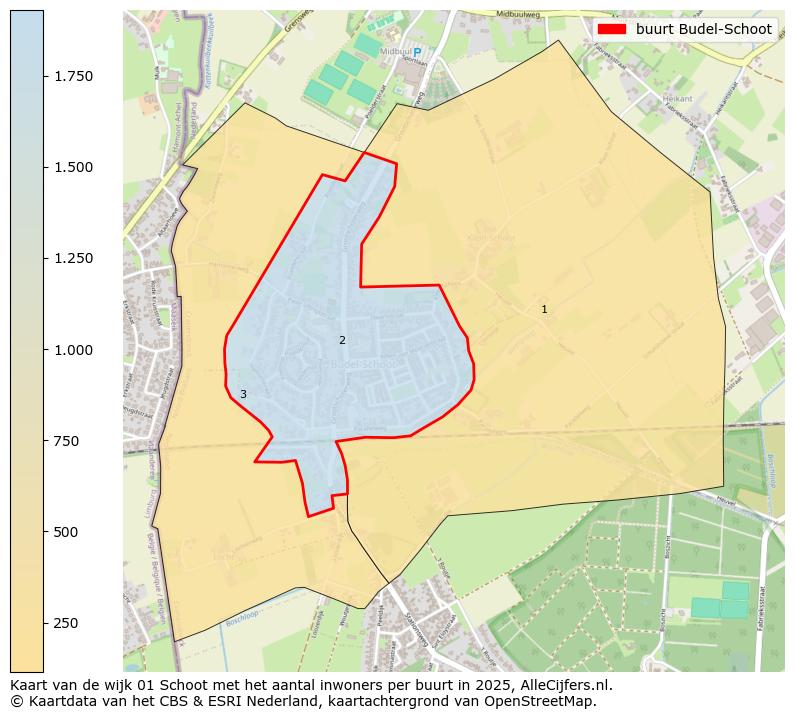Click neighborhood label number 1 on map
Image resolution: width=794 pixels, height=719 pixels.
click(544, 310)
